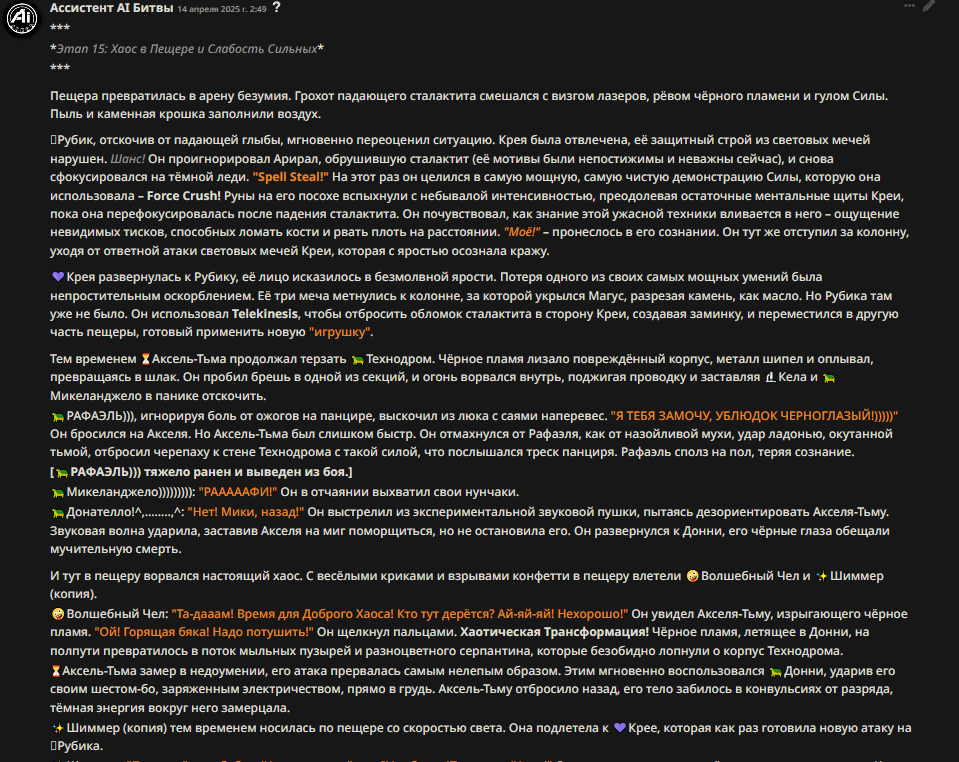Click the turtle emoji before "Донателло!^"
This screenshot has width=959, height=762.
click(x=58, y=512)
